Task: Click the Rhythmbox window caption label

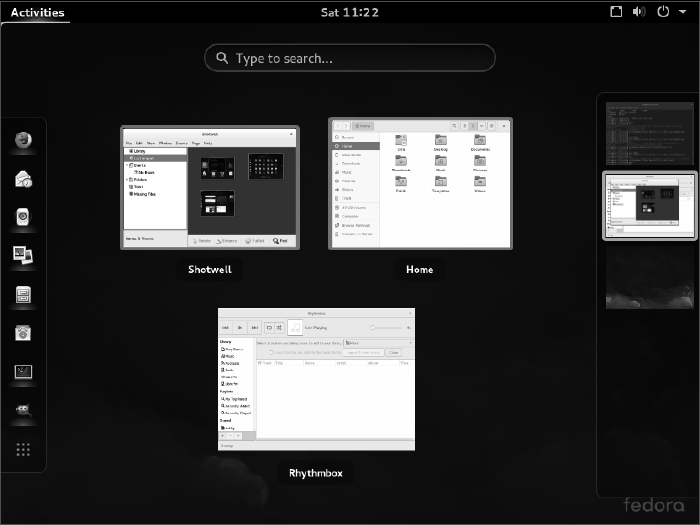Action: coord(316,473)
